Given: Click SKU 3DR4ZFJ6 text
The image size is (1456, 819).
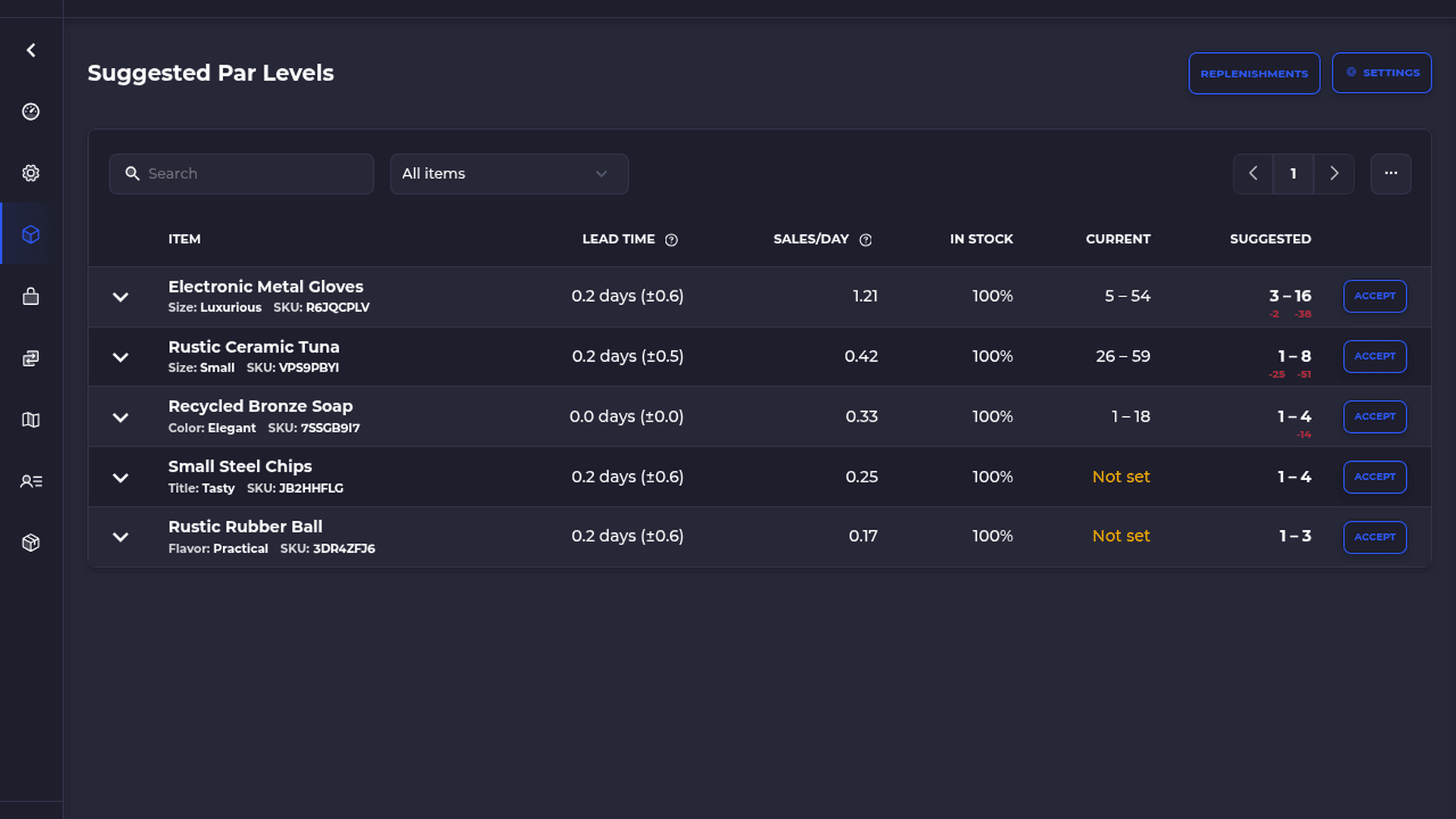Looking at the screenshot, I should tap(328, 548).
